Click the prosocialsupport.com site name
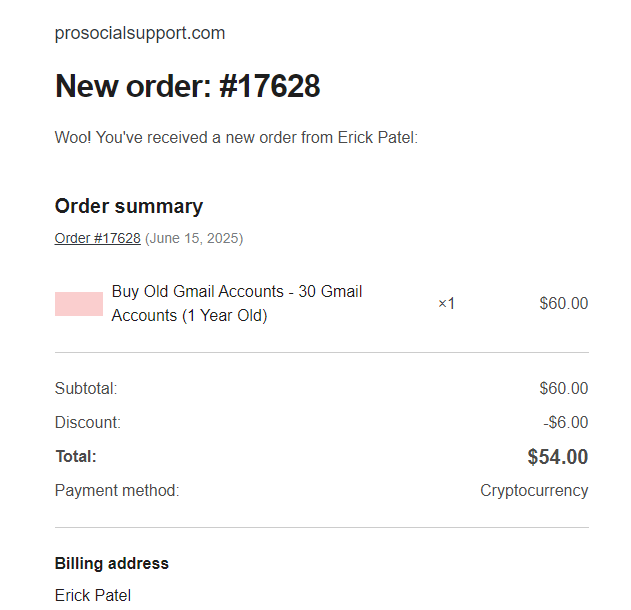631x610 pixels. [140, 33]
